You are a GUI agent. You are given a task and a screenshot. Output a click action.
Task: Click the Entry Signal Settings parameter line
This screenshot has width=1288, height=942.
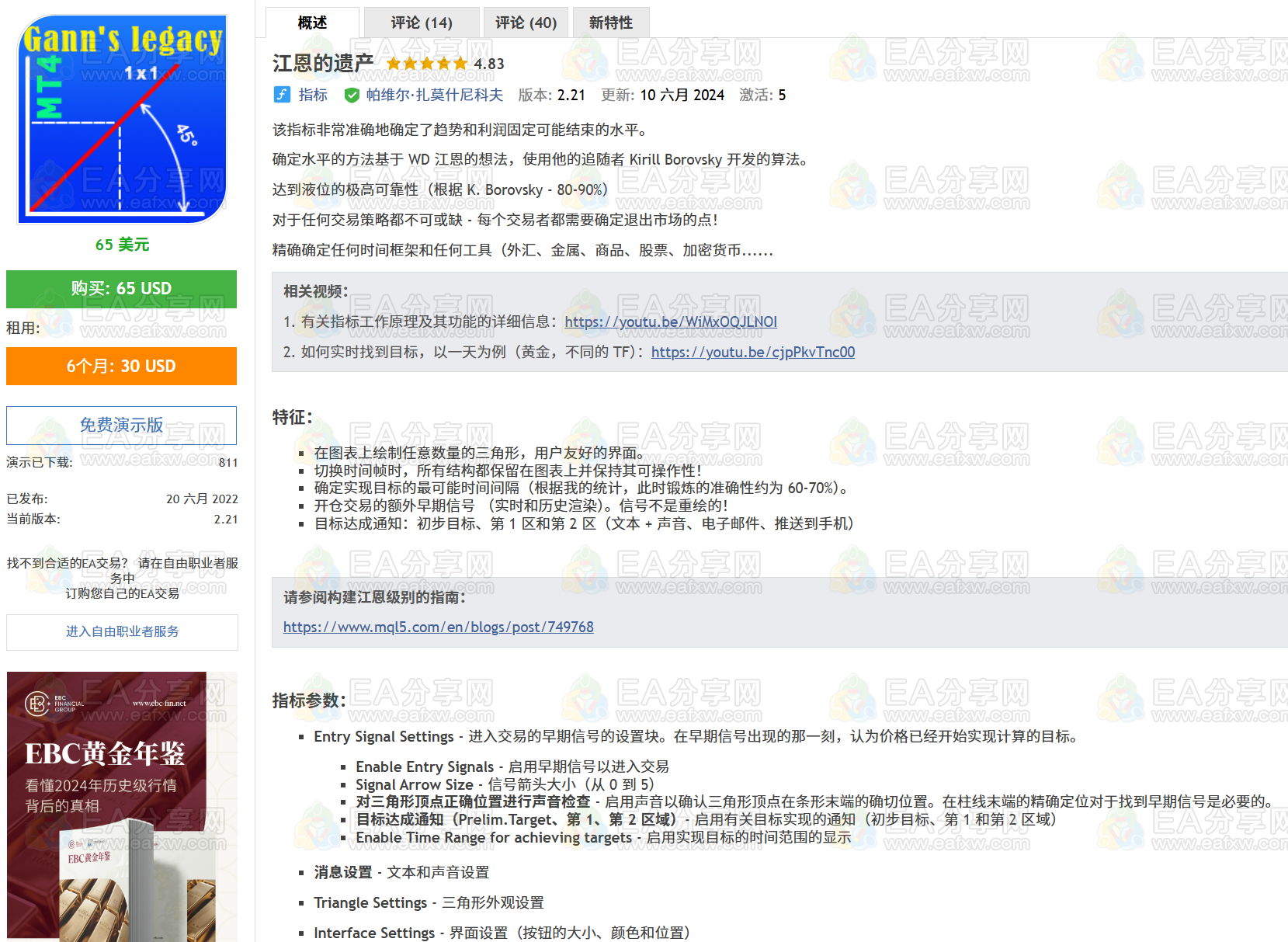[x=696, y=736]
